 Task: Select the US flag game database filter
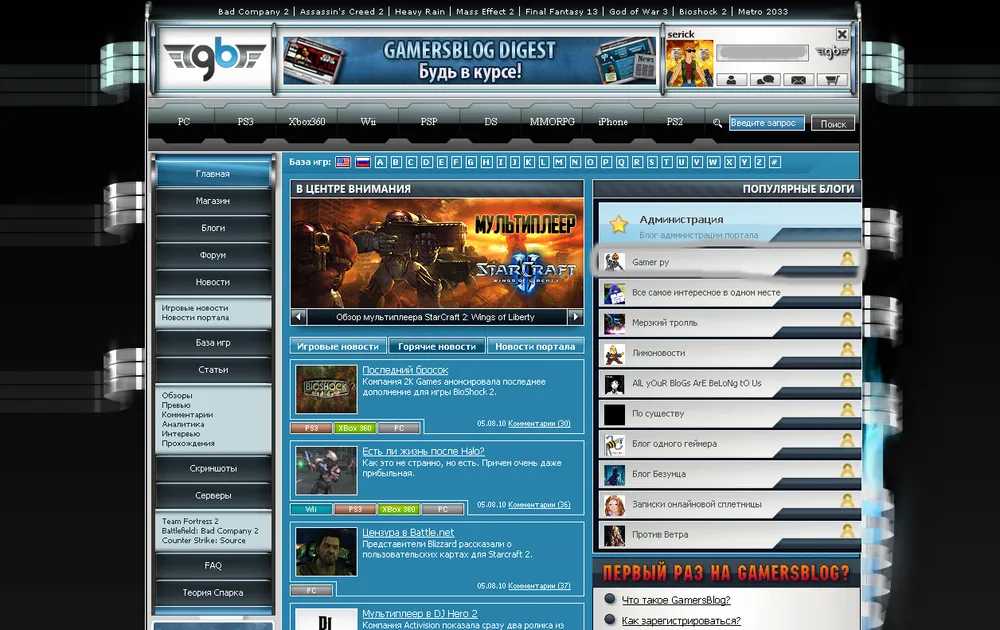343,162
